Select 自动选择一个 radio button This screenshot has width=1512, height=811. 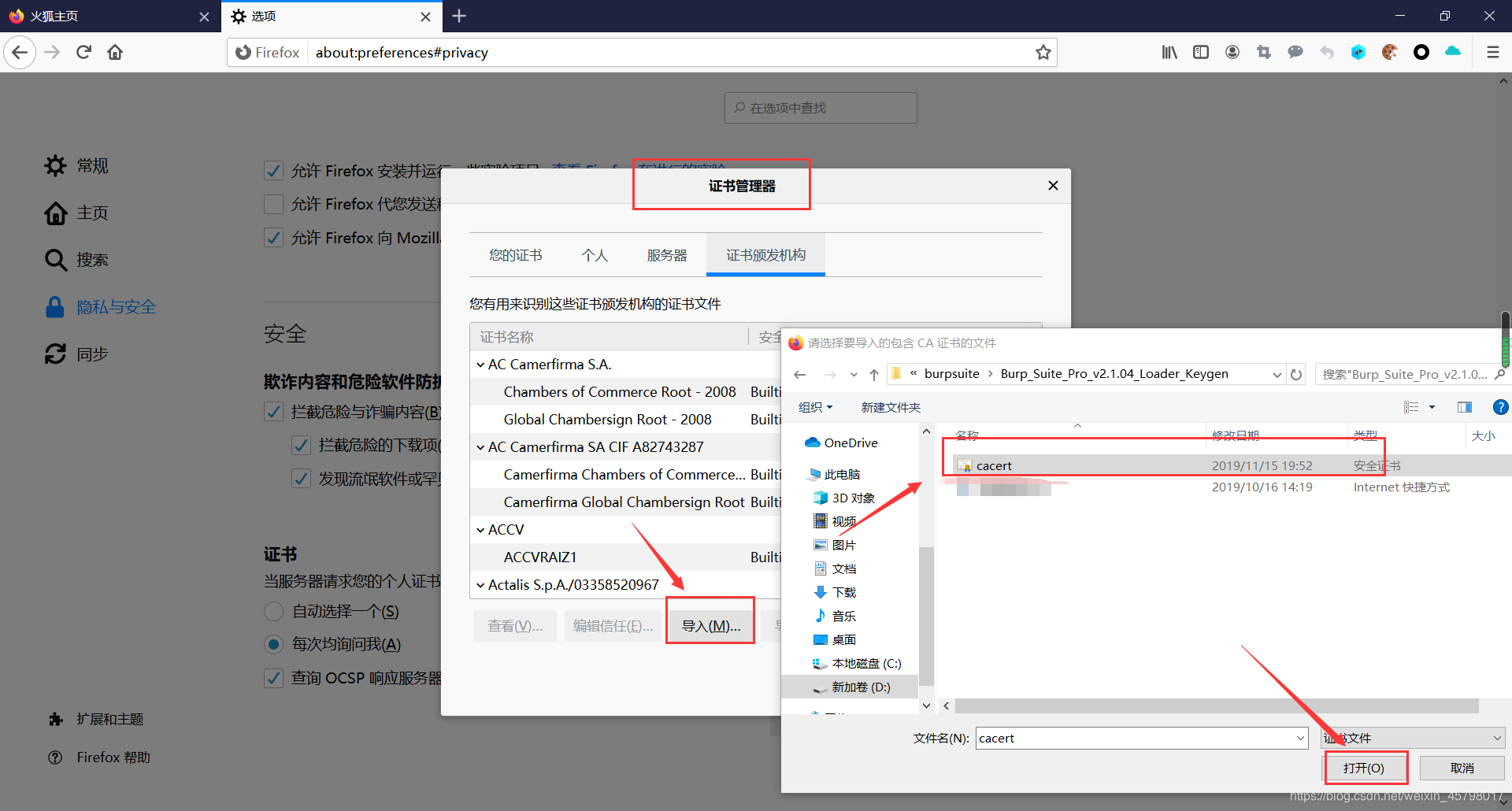tap(273, 611)
